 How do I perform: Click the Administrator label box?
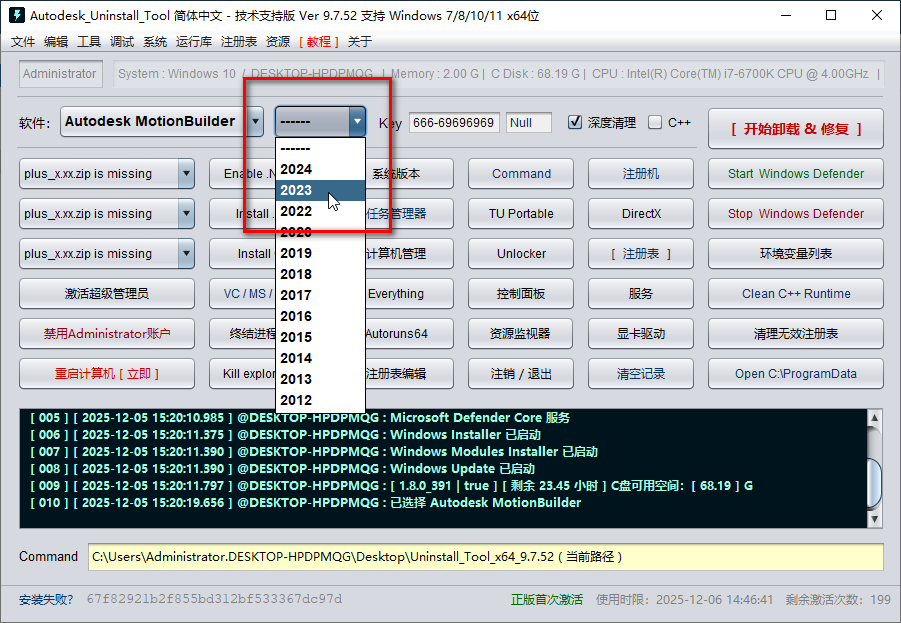60,74
